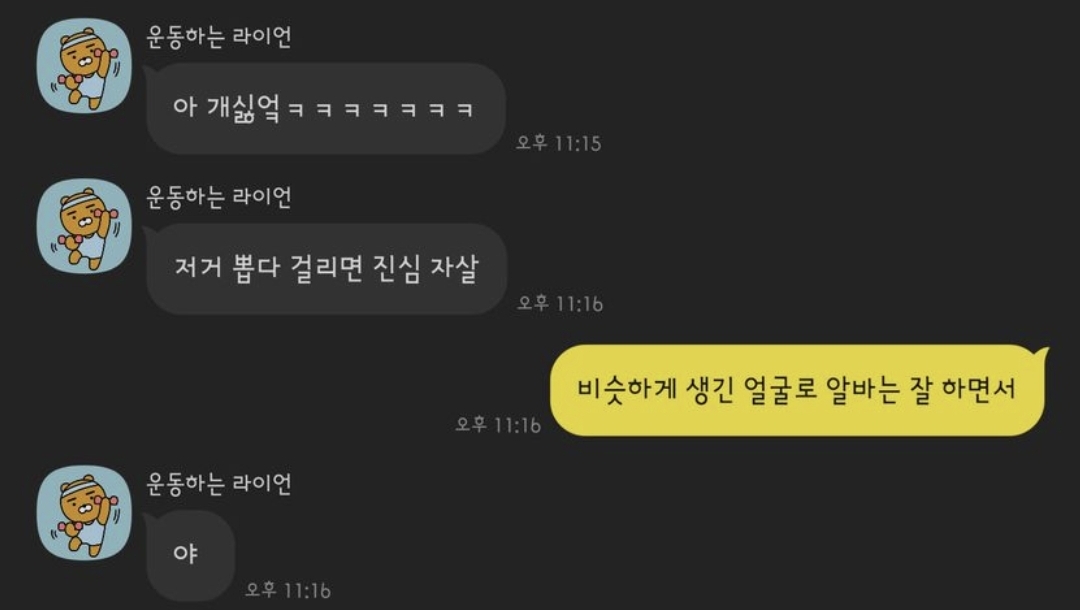This screenshot has width=1080, height=610.
Task: Click the ㅋㅋㅋ text in first bubble
Action: pyautogui.click(x=380, y=110)
